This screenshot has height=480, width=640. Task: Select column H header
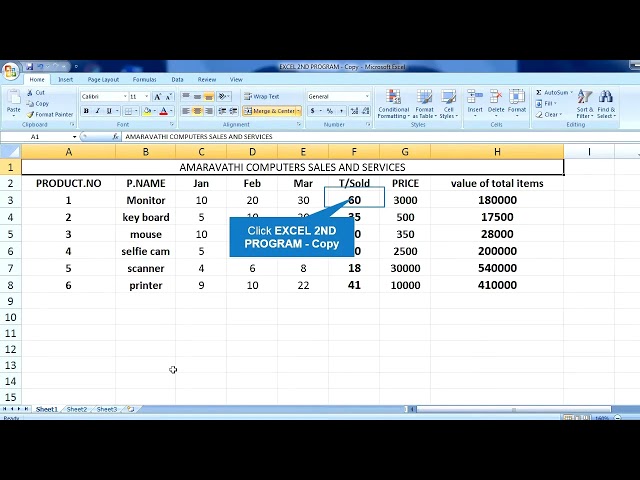click(497, 152)
